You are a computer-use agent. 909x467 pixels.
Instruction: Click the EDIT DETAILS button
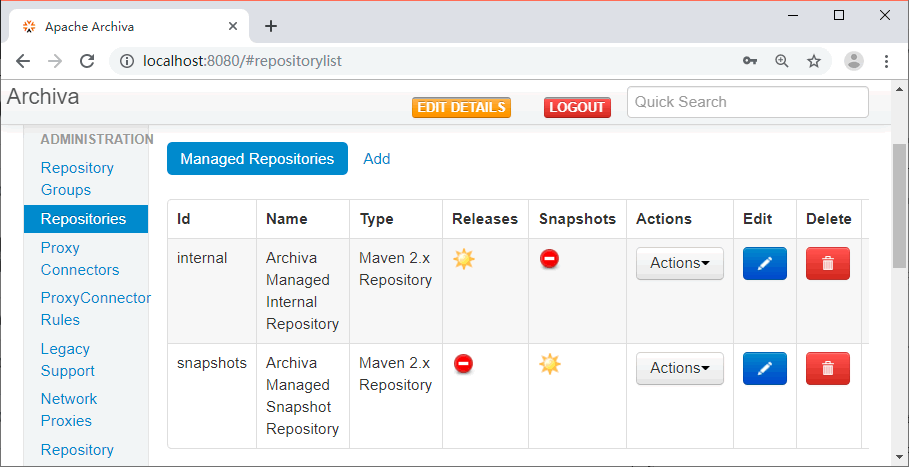point(461,107)
